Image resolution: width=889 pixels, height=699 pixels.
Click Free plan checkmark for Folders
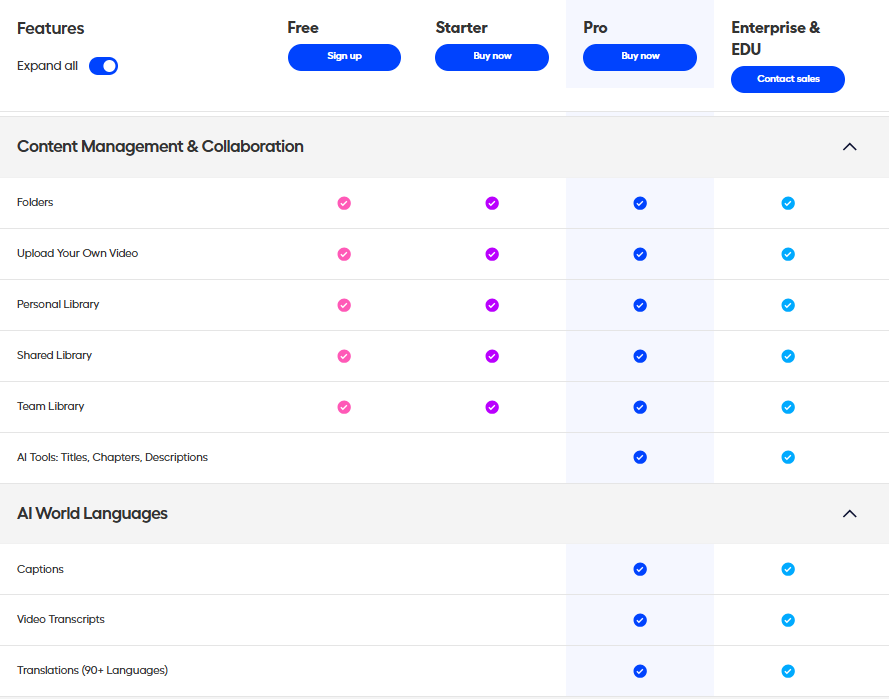[x=344, y=203]
